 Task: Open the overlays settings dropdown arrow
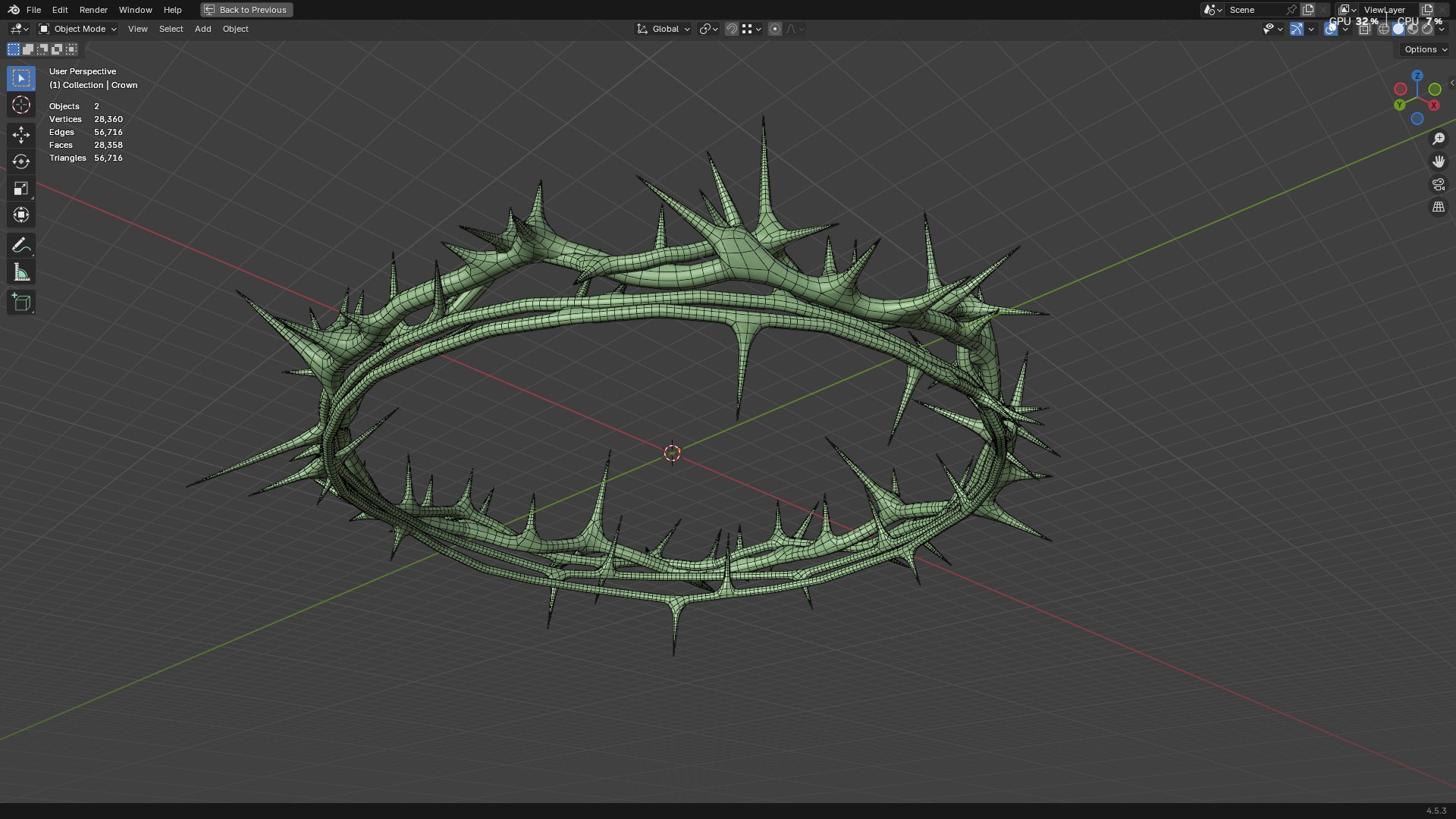(1345, 29)
